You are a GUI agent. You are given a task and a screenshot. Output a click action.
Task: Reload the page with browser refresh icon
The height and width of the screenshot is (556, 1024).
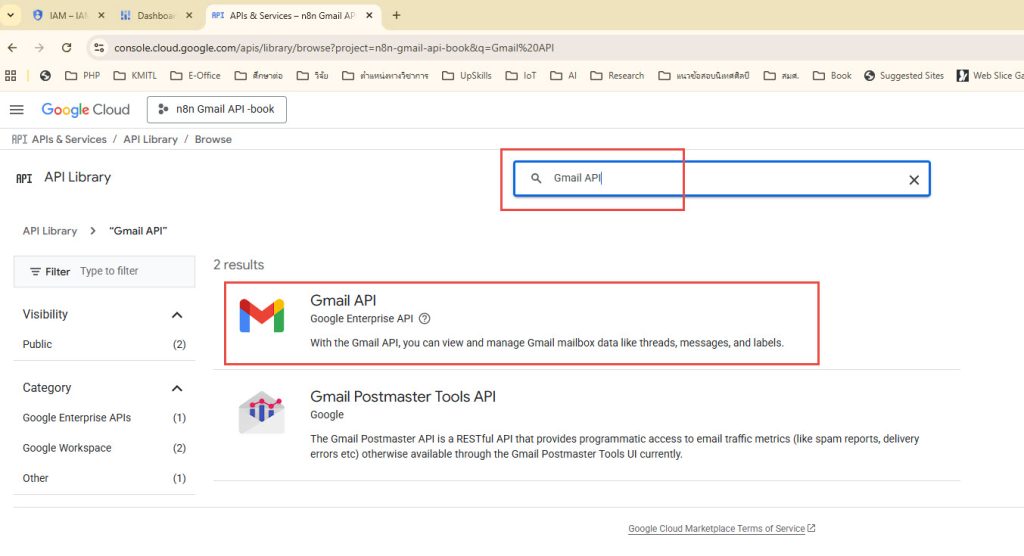(x=66, y=47)
